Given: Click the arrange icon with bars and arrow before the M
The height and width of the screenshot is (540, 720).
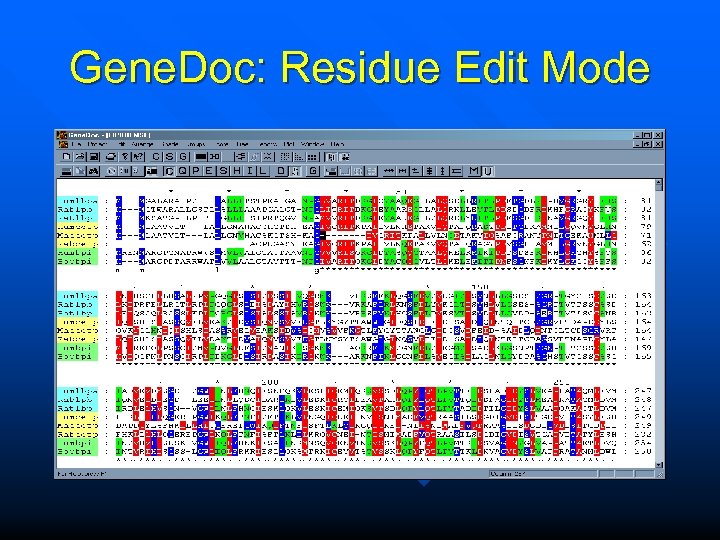Looking at the screenshot, I should pos(402,171).
